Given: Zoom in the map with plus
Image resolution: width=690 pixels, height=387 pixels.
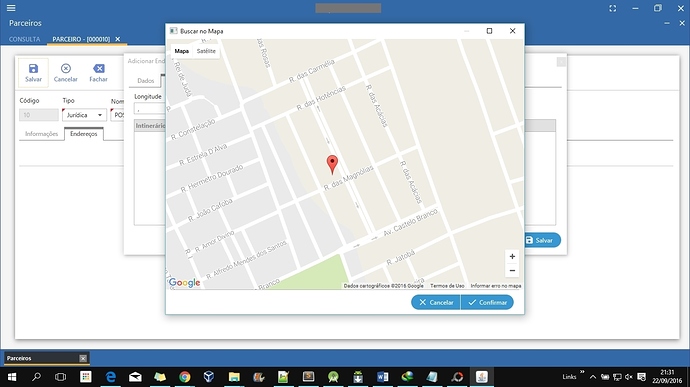Looking at the screenshot, I should pyautogui.click(x=512, y=256).
